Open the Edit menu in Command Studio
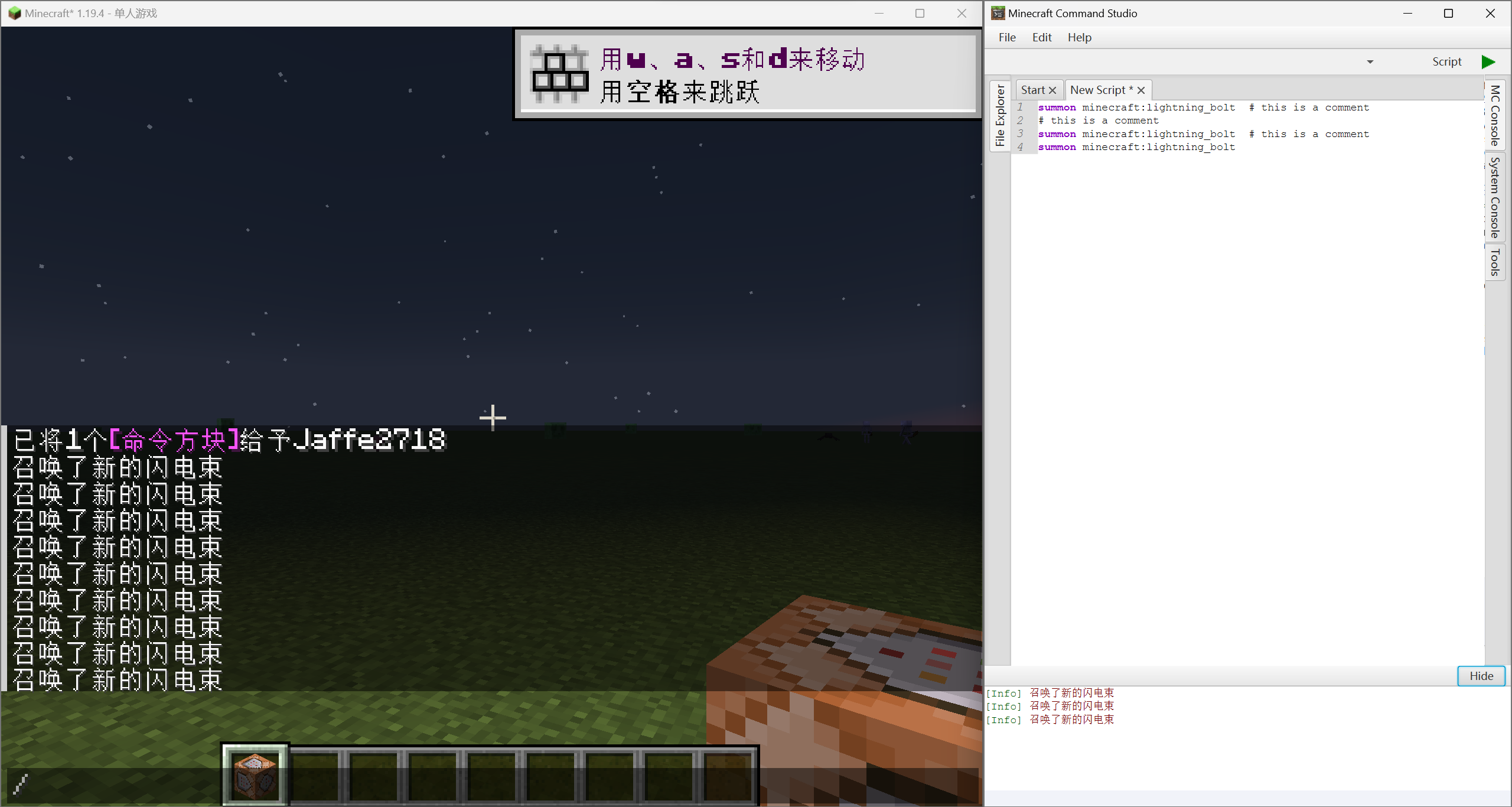Viewport: 1512px width, 807px height. click(x=1042, y=37)
